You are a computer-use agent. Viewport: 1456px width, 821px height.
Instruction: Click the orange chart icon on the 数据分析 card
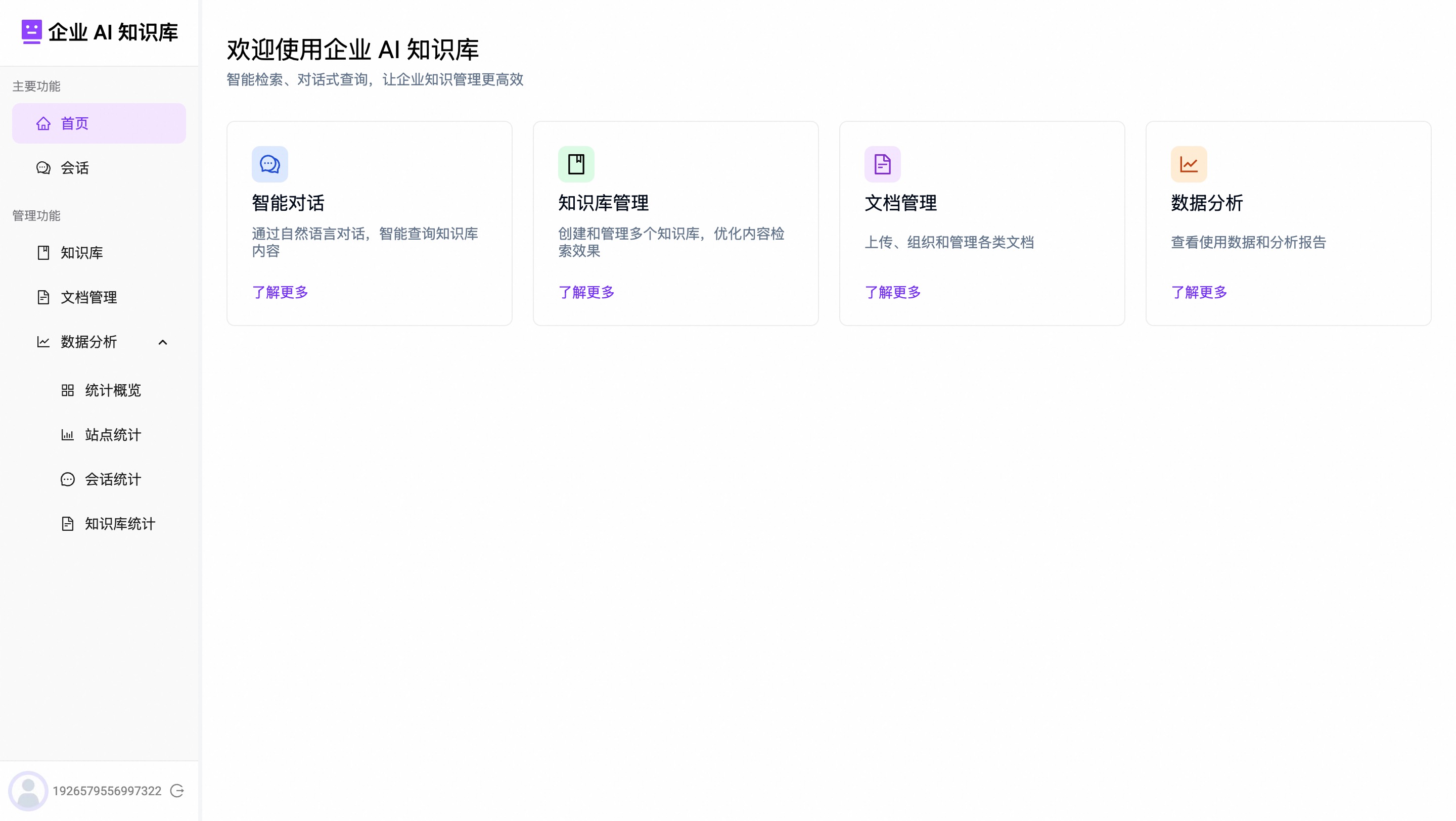pos(1189,164)
